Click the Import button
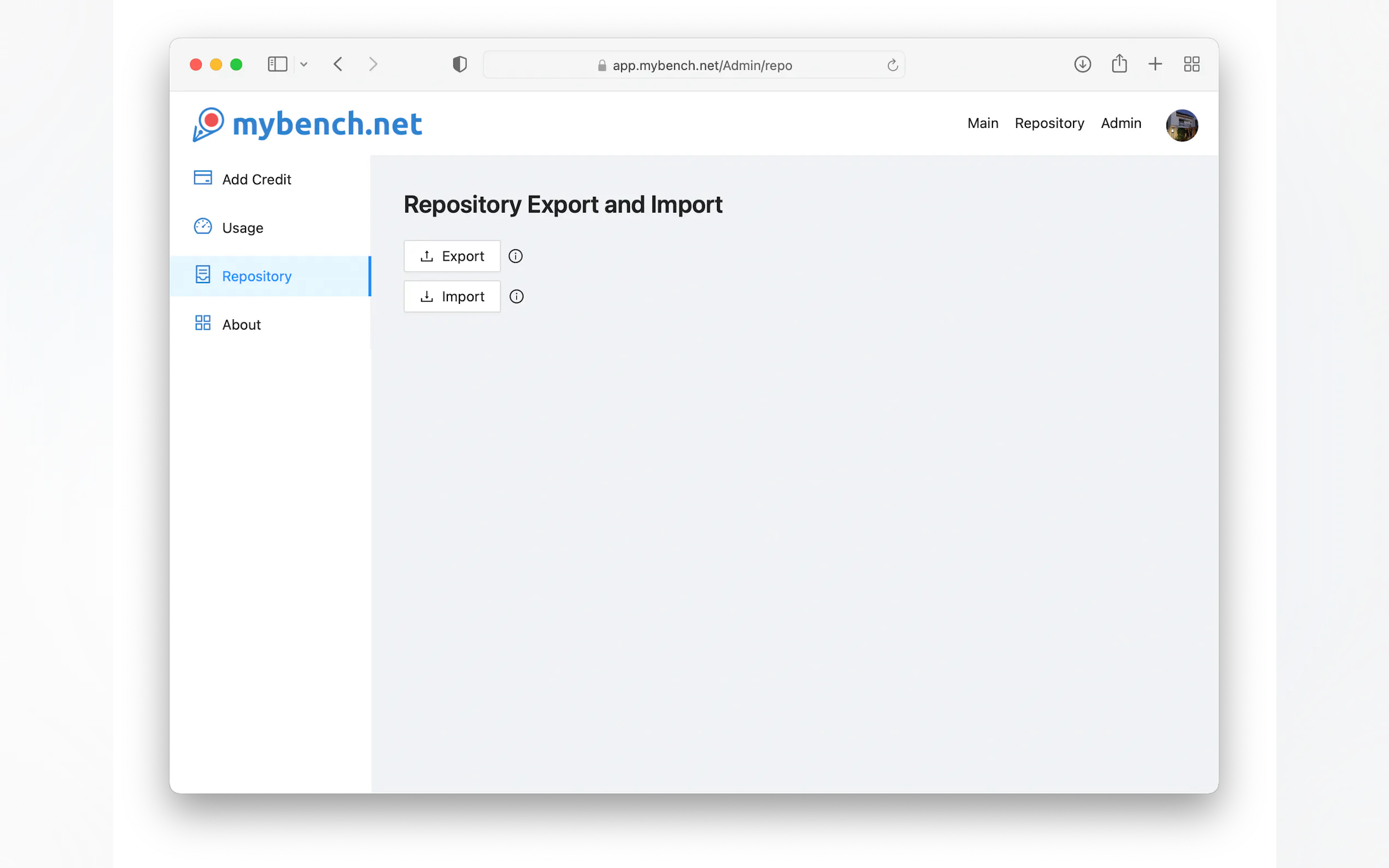 tap(452, 296)
